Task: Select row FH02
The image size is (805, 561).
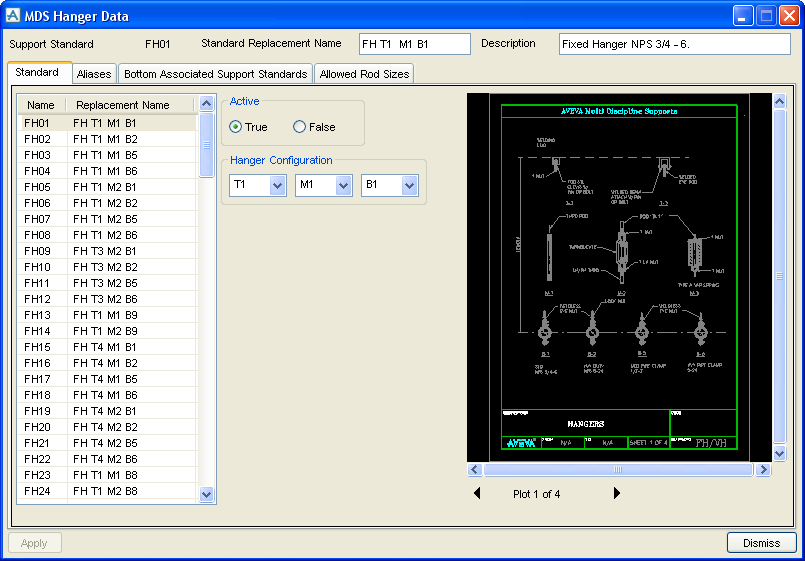Action: click(x=108, y=139)
